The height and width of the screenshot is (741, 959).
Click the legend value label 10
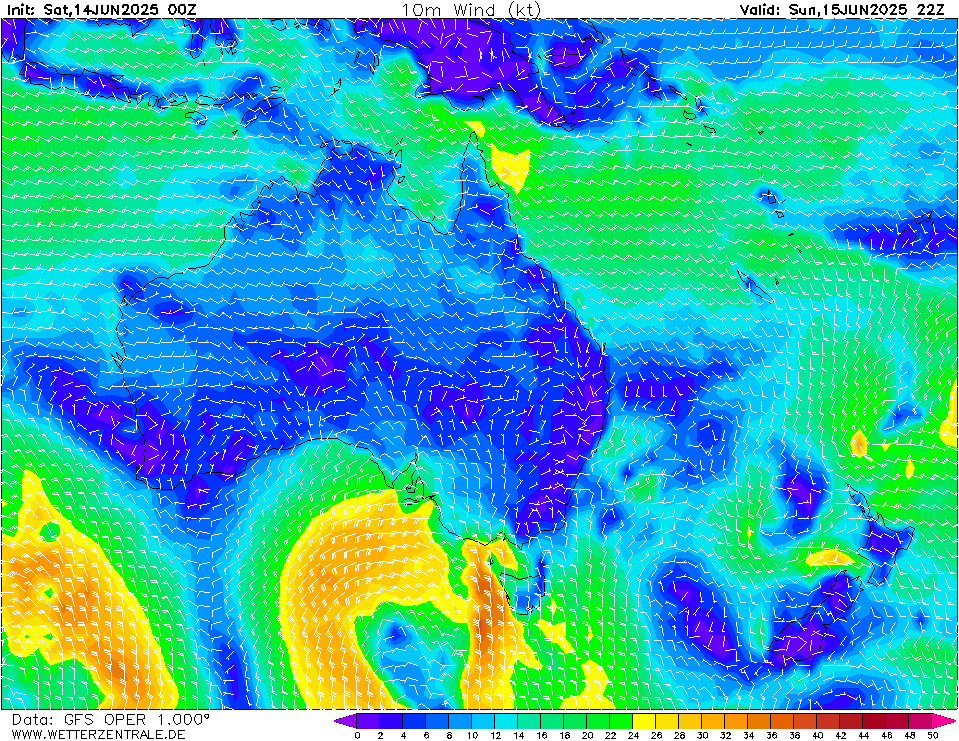point(472,735)
